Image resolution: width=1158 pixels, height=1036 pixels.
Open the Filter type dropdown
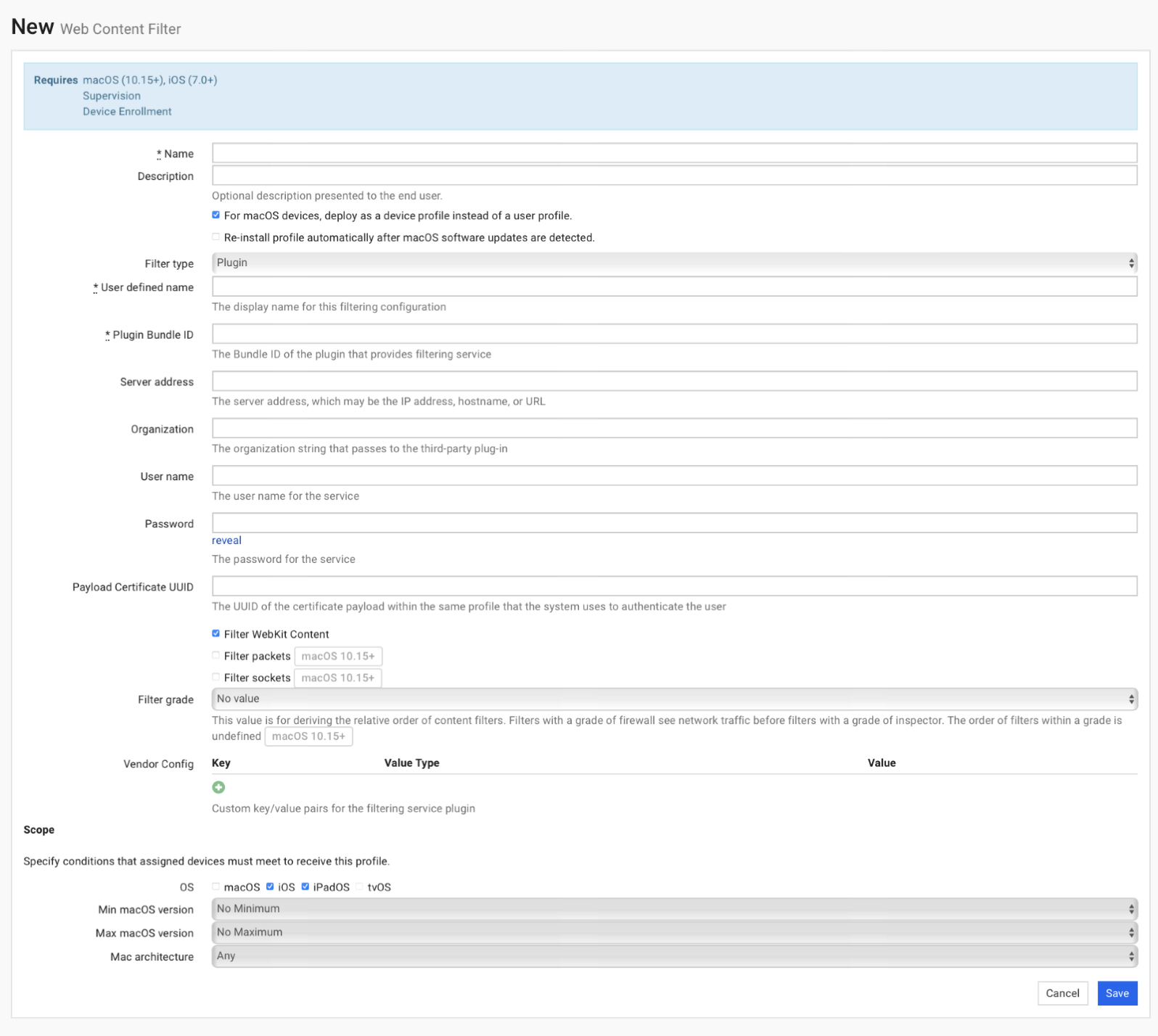click(x=674, y=263)
